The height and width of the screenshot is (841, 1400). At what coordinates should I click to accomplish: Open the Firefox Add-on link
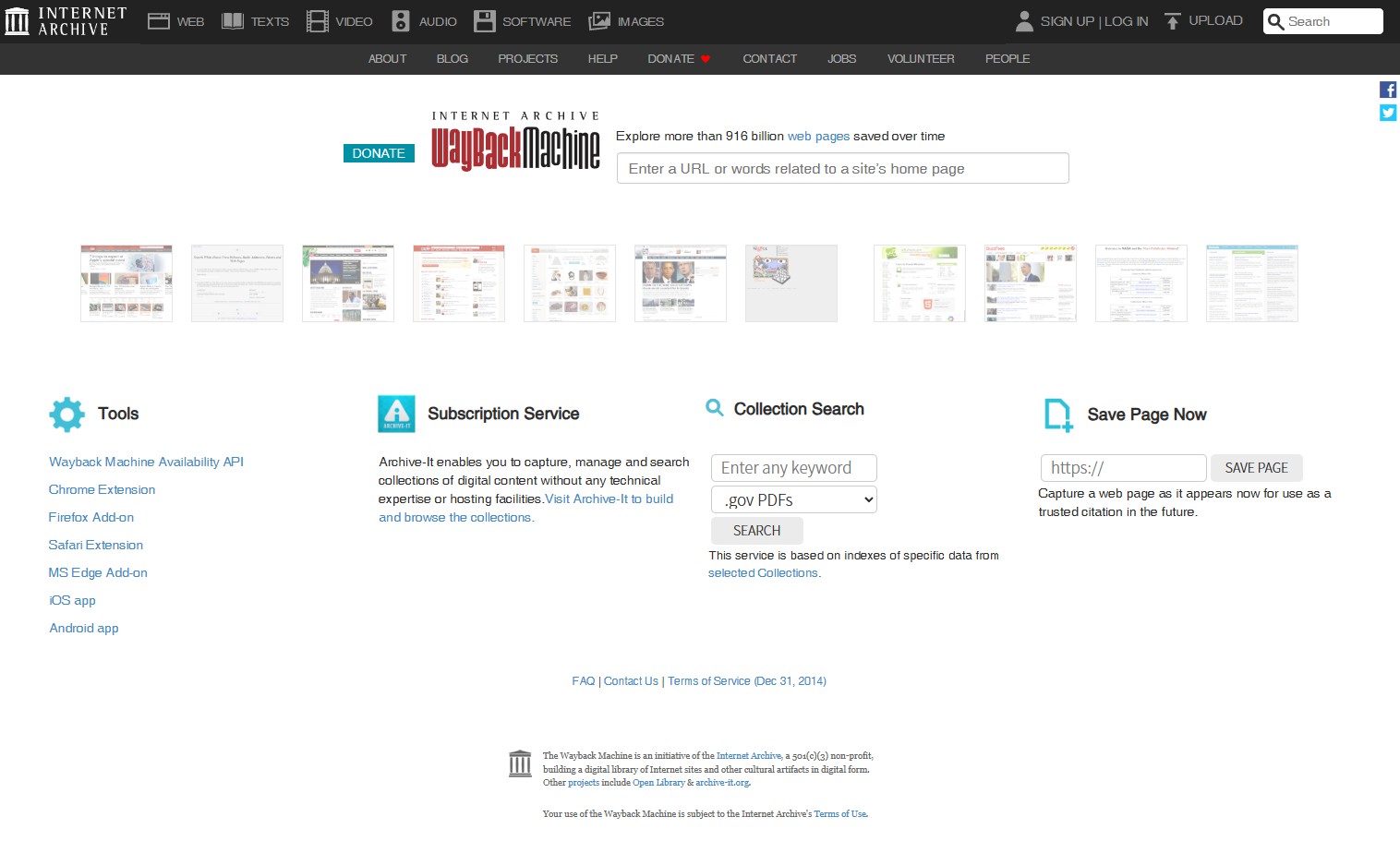[91, 517]
